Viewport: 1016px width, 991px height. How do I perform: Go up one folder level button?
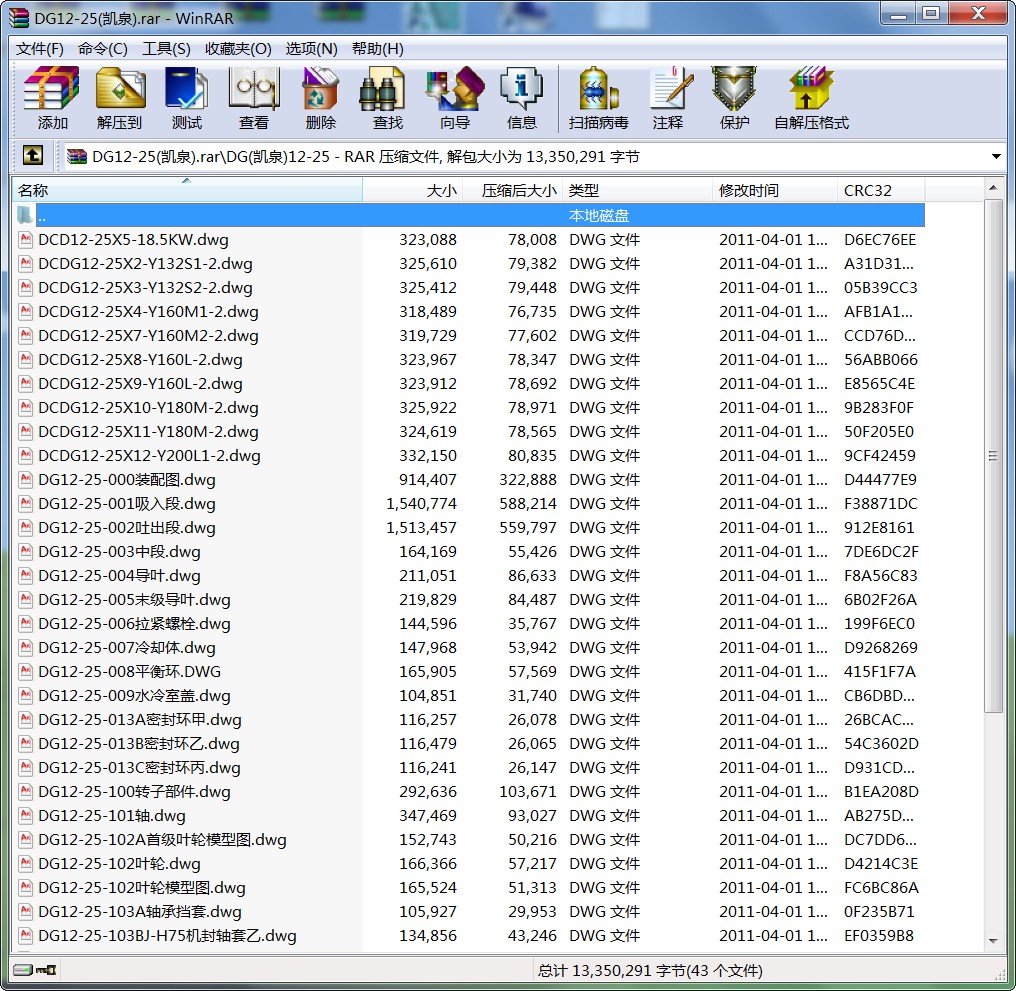(x=33, y=156)
